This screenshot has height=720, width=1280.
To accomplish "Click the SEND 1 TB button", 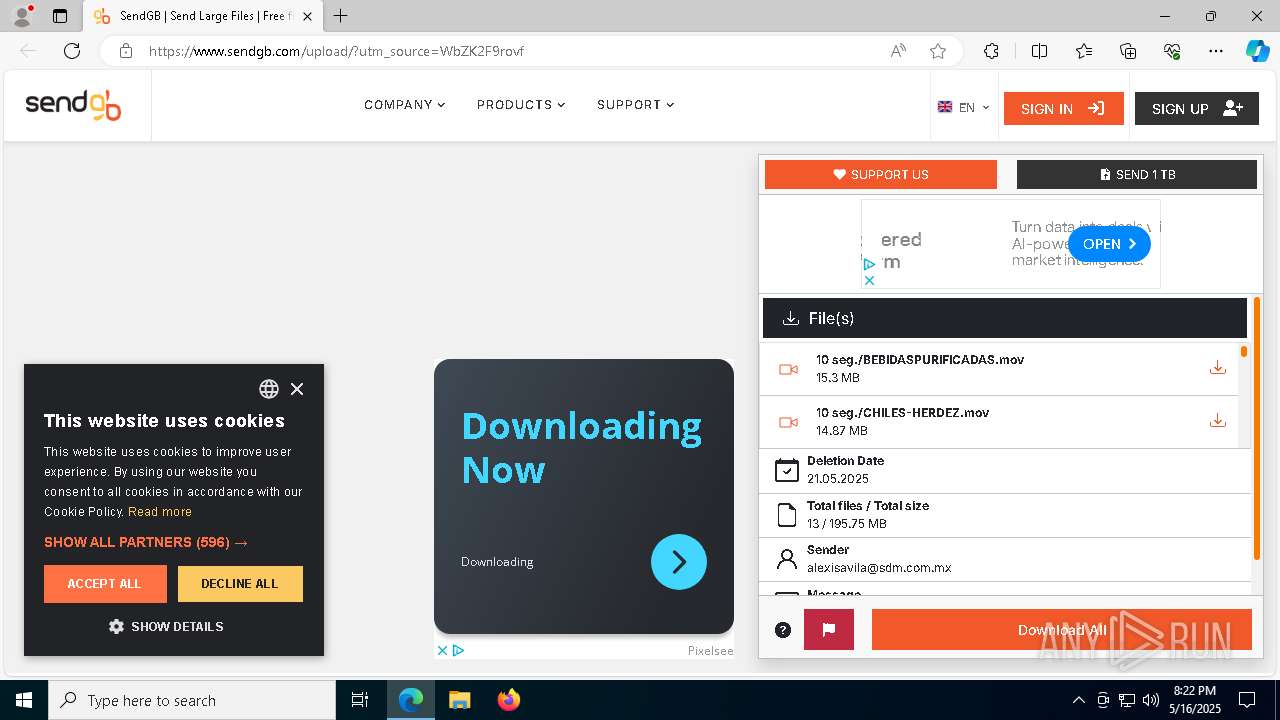I will pos(1137,174).
